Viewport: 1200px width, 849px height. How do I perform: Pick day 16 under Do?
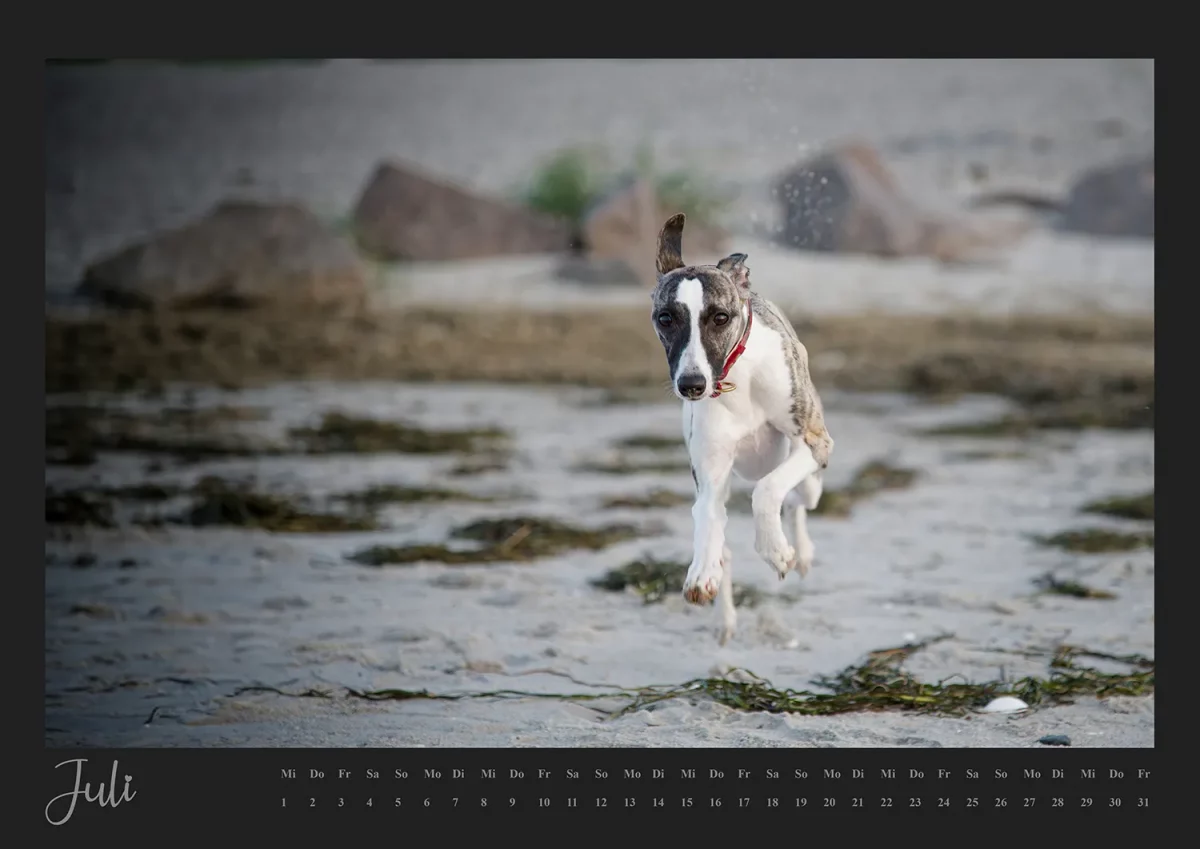716,802
